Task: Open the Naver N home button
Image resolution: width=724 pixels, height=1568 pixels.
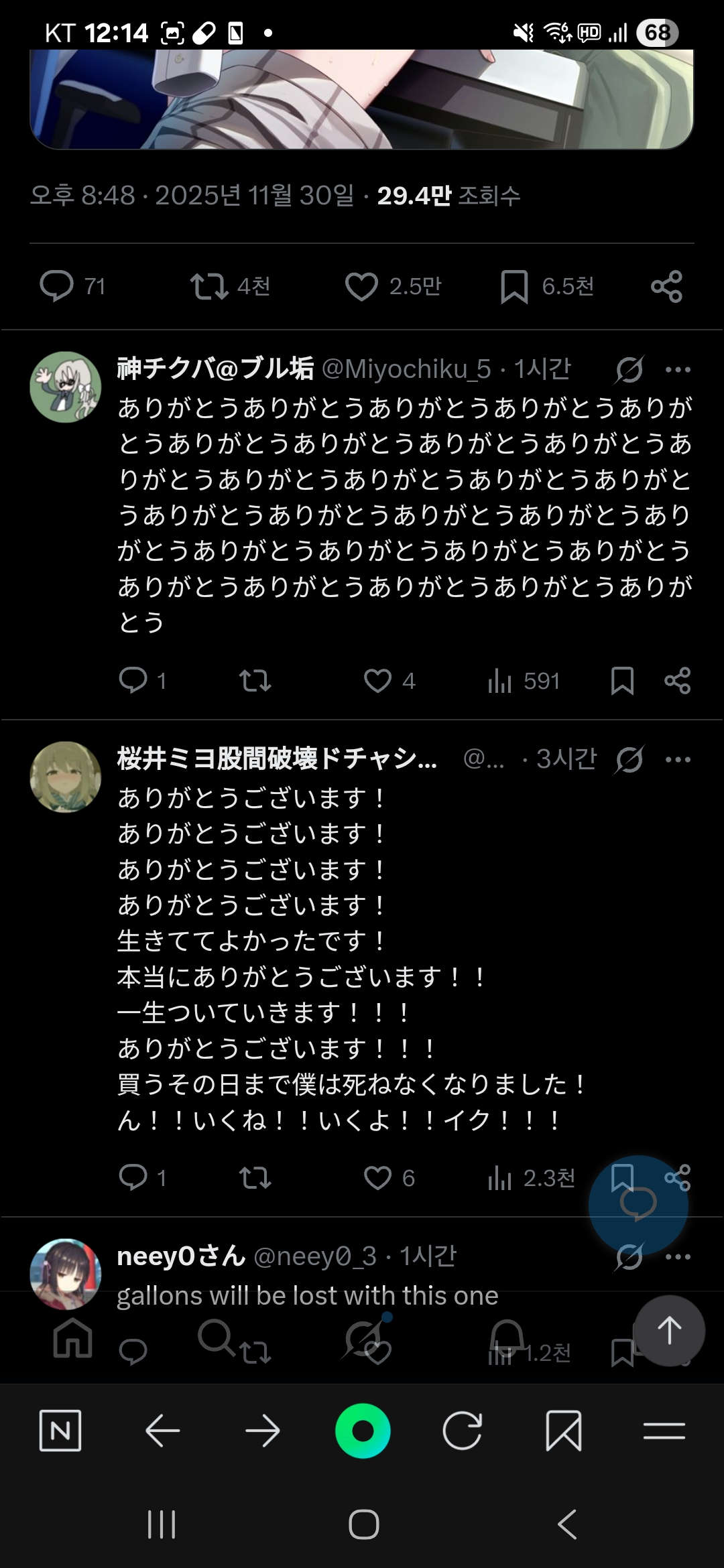Action: [x=60, y=1431]
